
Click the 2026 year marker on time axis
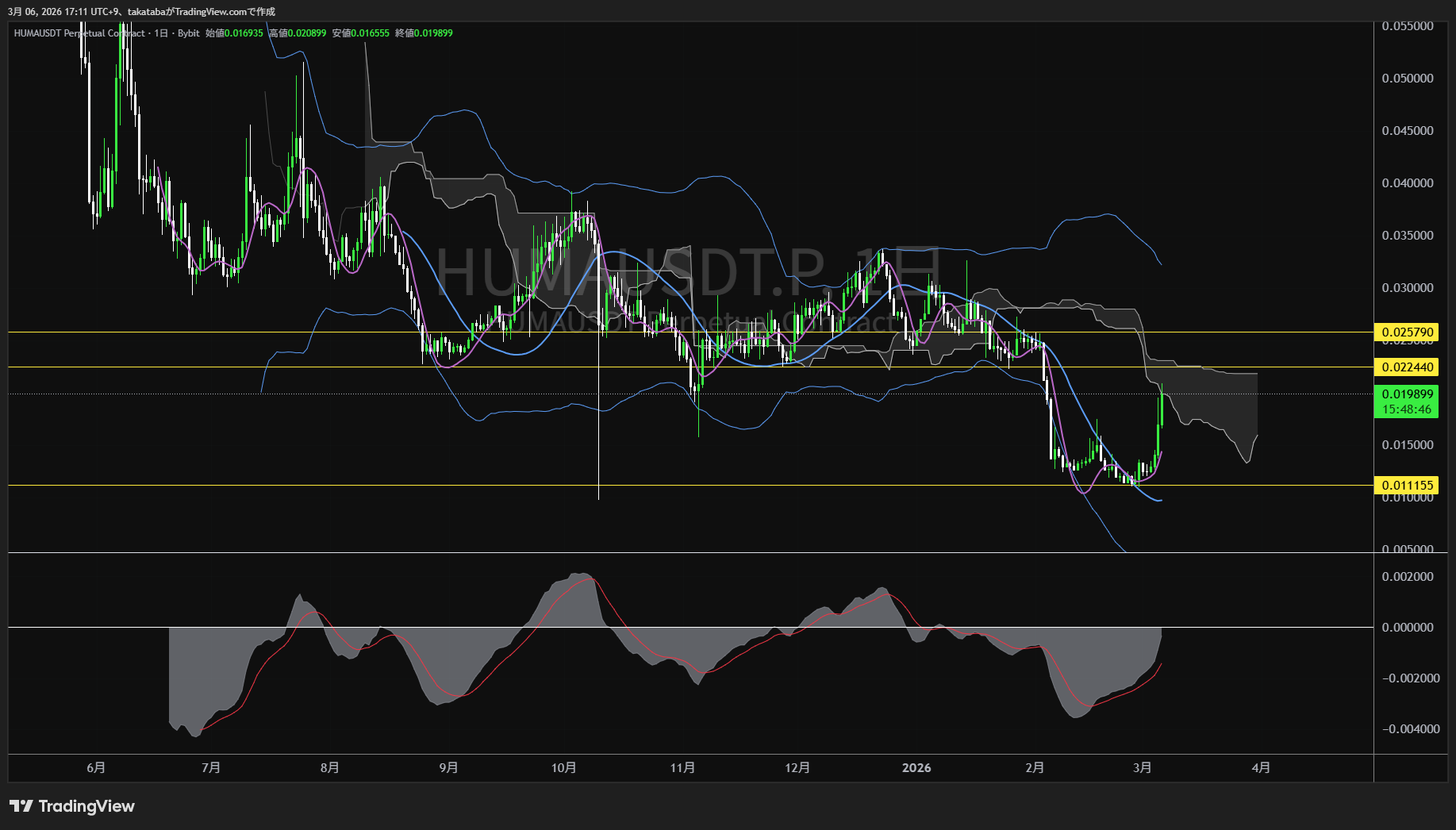pyautogui.click(x=916, y=767)
